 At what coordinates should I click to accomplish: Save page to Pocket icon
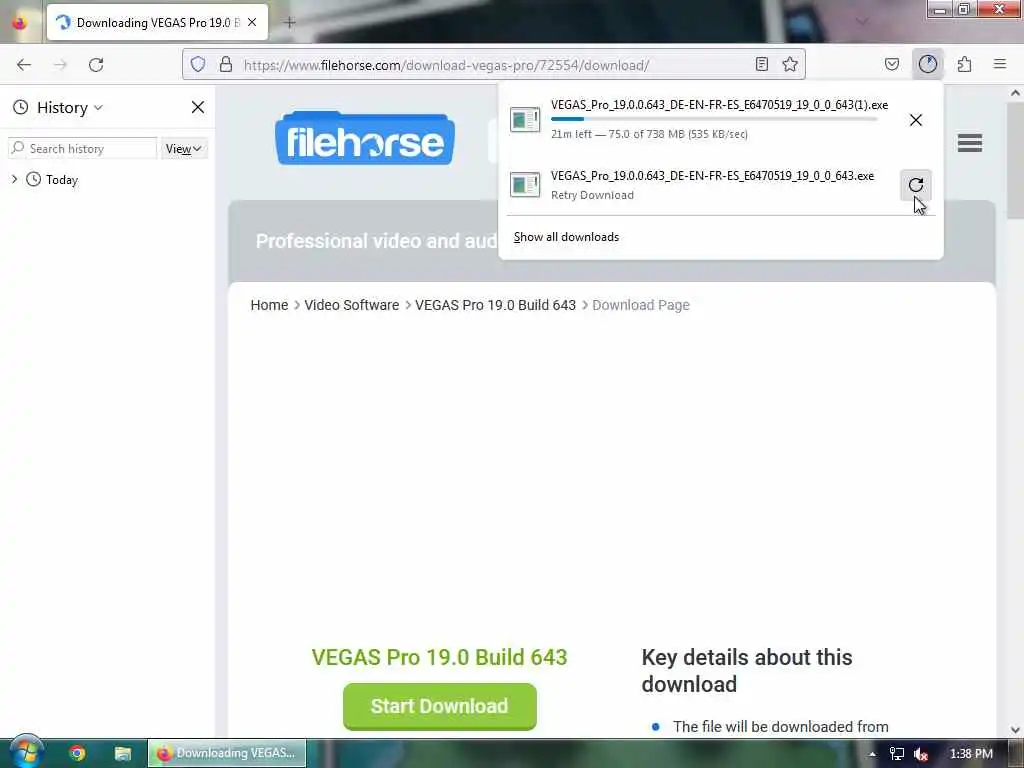click(892, 64)
